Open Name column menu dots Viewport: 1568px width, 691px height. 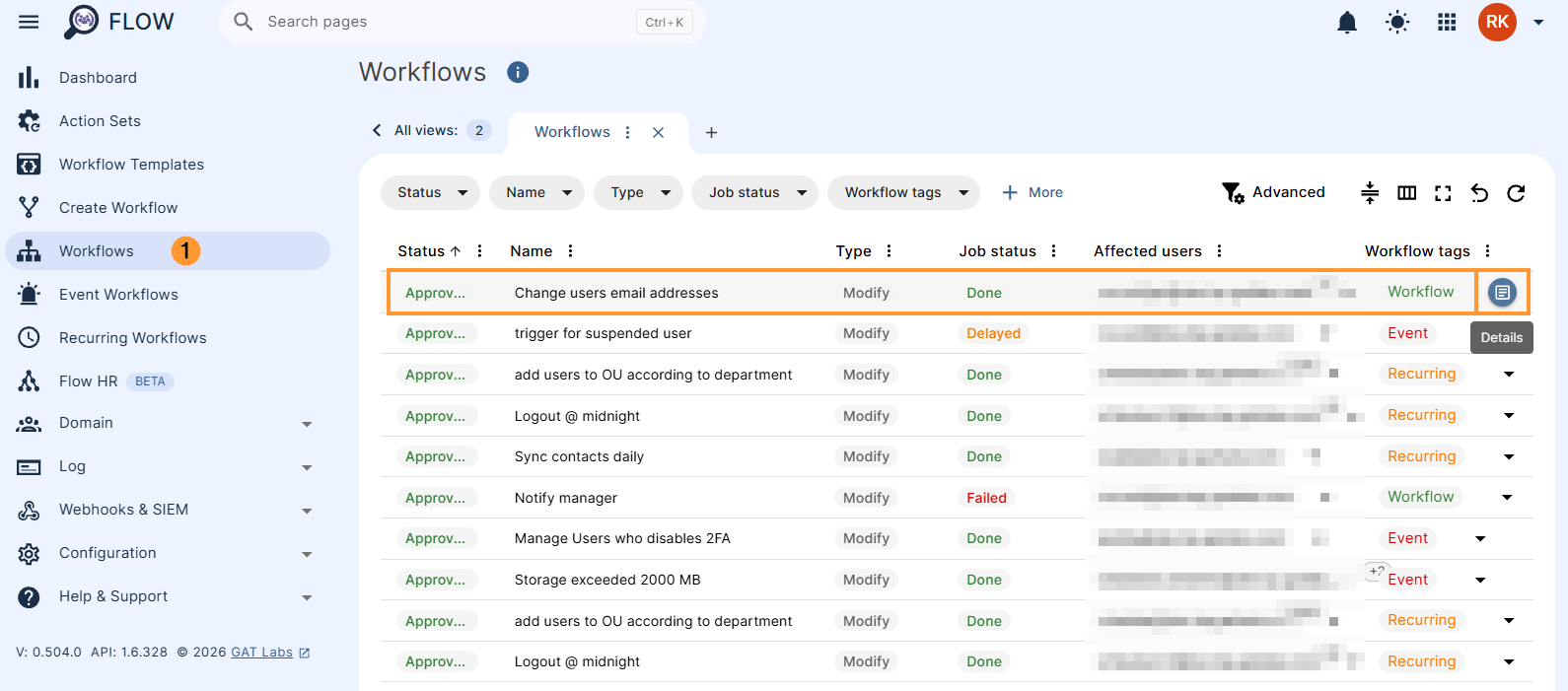[571, 251]
